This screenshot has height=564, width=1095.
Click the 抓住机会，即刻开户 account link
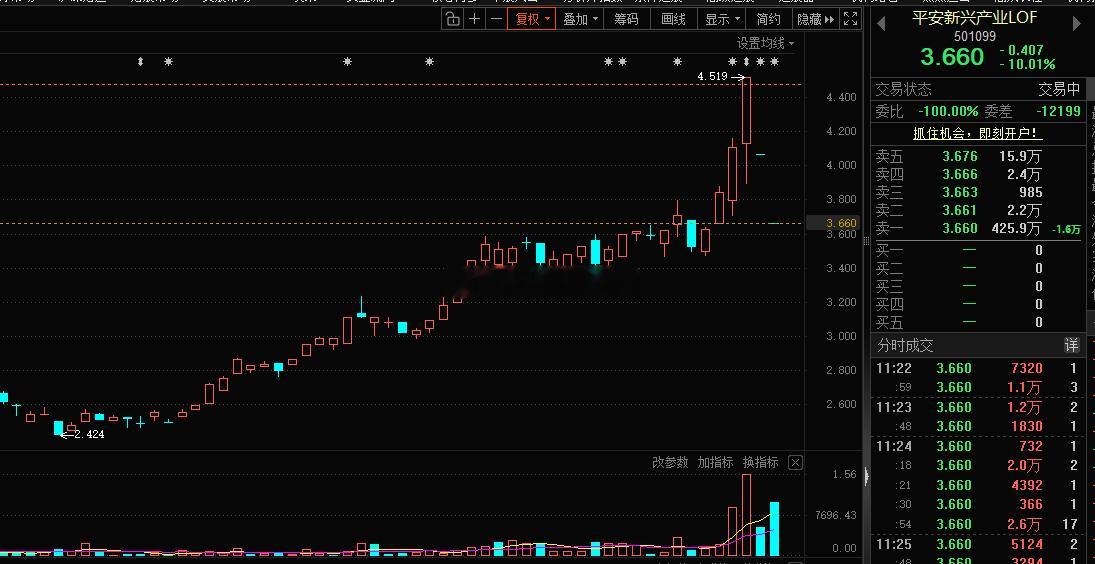(978, 133)
